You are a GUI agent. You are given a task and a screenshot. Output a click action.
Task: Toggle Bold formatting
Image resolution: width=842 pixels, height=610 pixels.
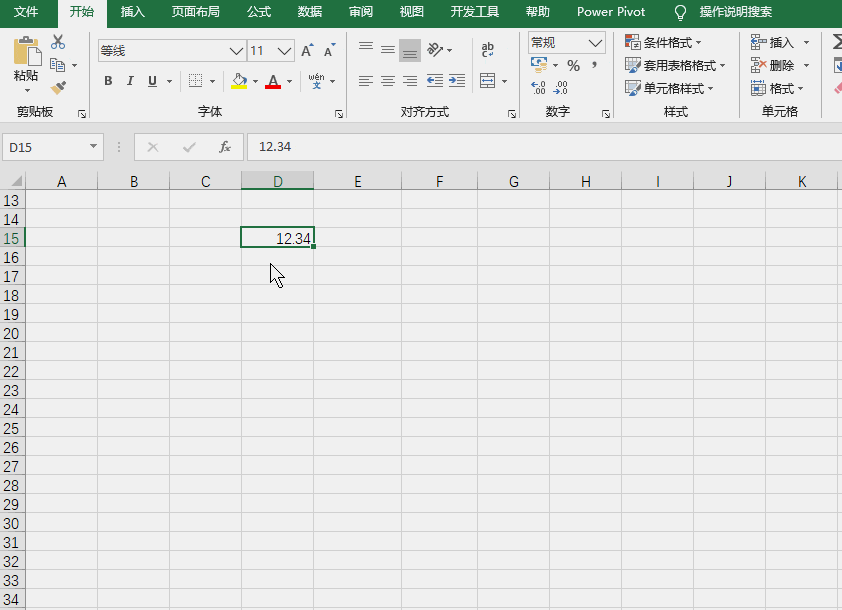[x=108, y=81]
